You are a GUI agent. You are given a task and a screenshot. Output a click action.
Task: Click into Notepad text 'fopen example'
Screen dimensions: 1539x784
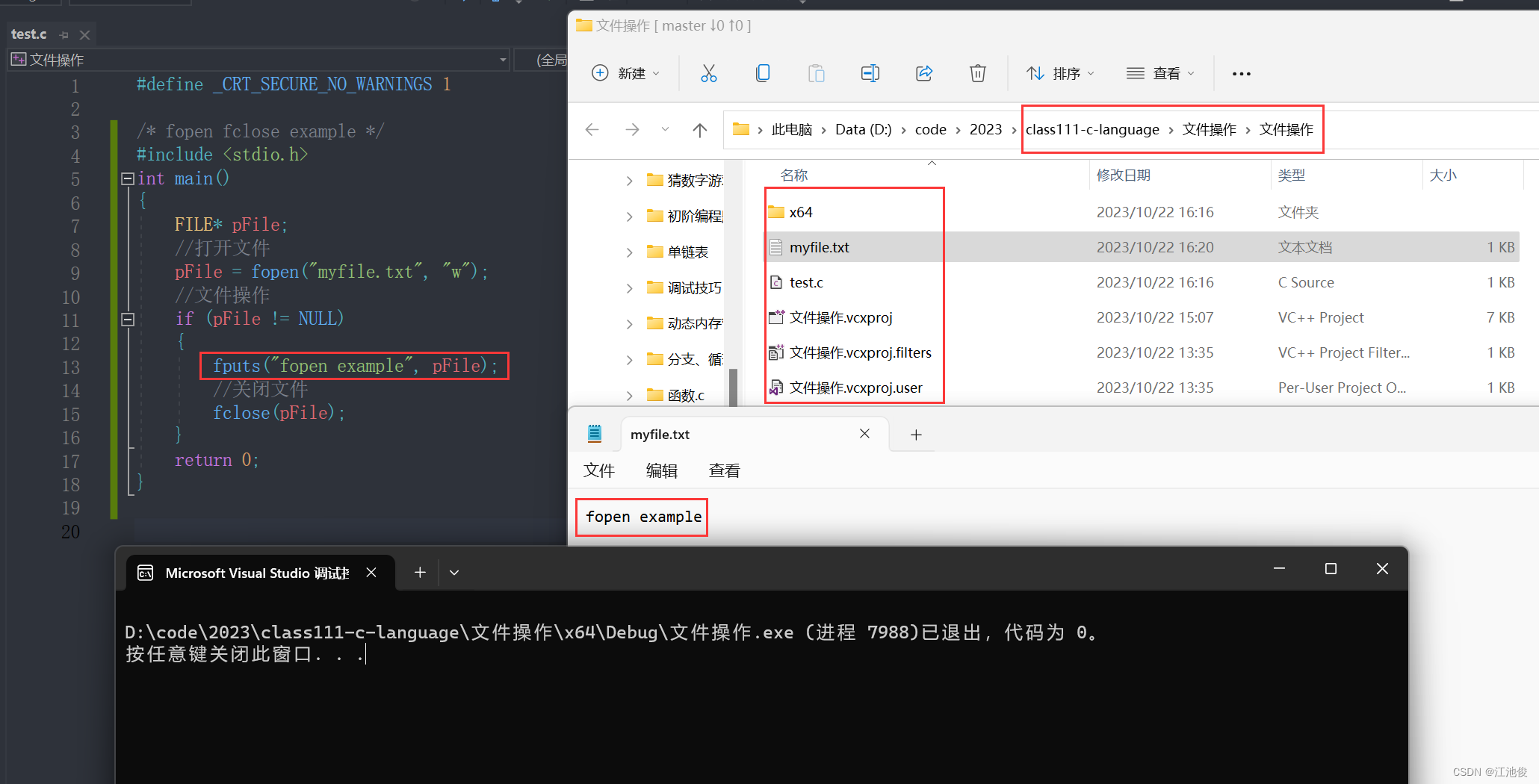(643, 517)
